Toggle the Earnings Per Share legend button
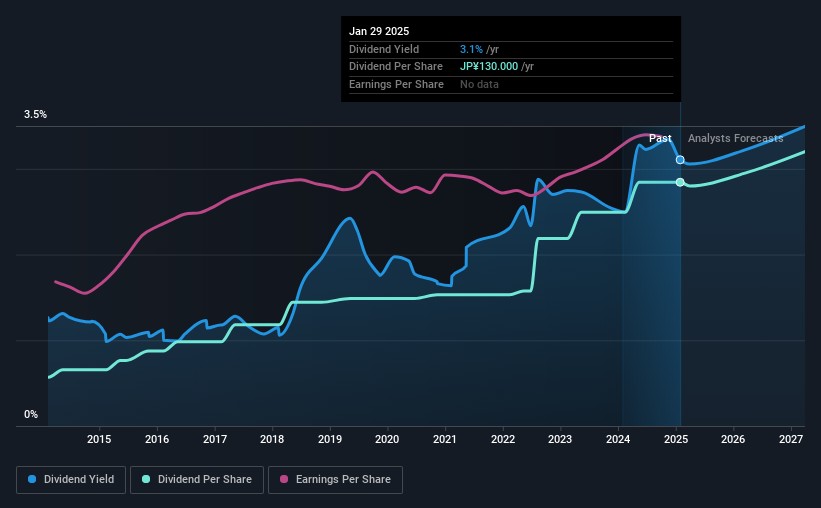 pyautogui.click(x=335, y=480)
